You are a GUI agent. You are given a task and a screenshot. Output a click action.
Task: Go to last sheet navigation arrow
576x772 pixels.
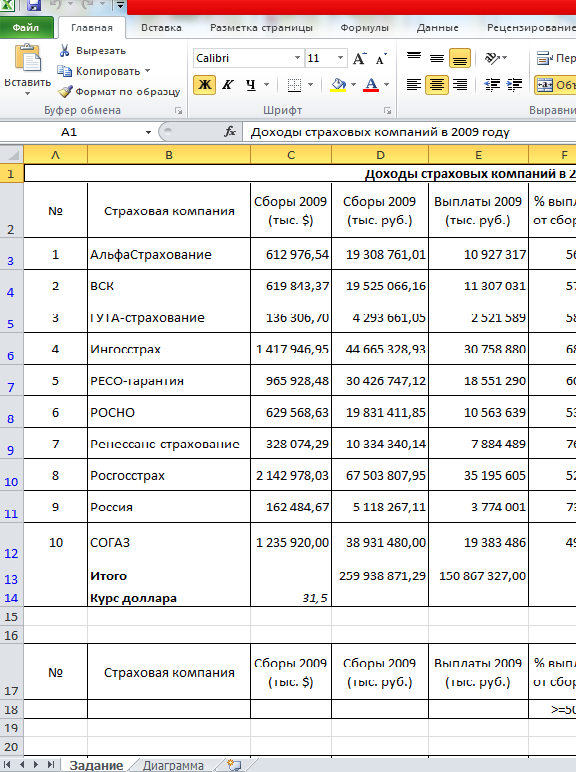pos(51,765)
